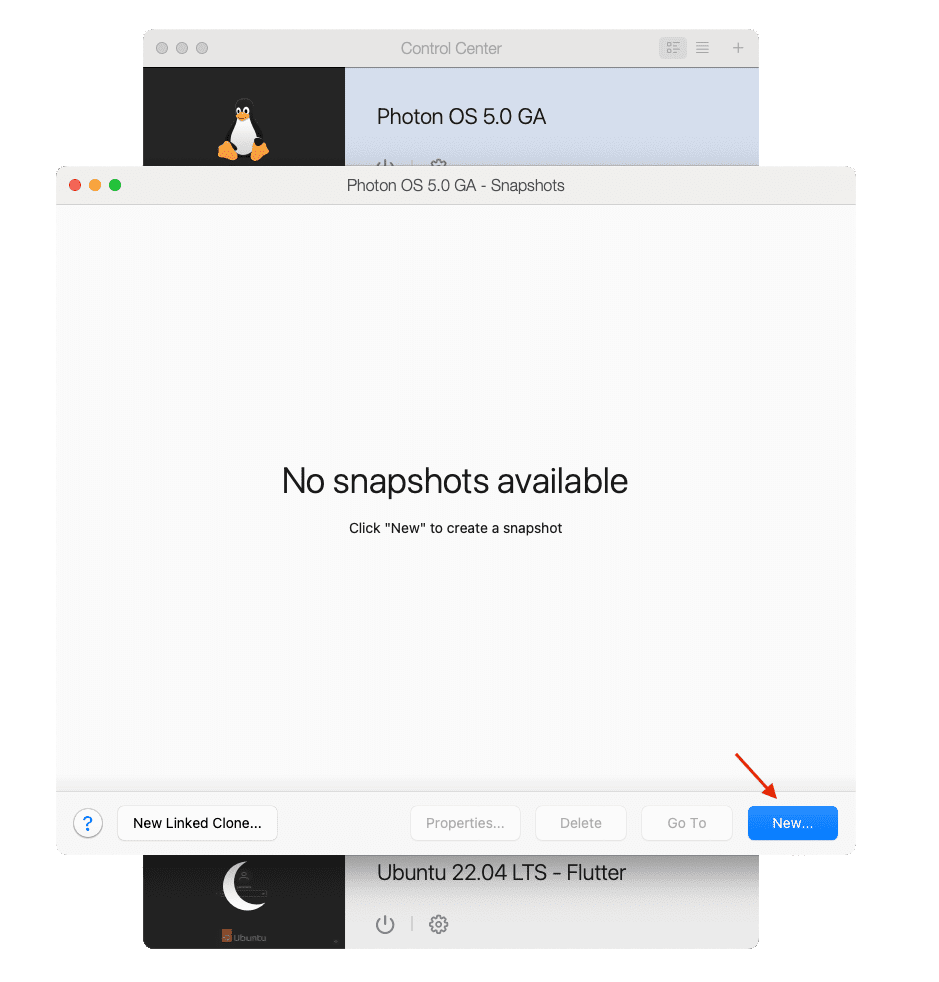Click the Control Center window title
The width and height of the screenshot is (939, 982).
point(451,48)
